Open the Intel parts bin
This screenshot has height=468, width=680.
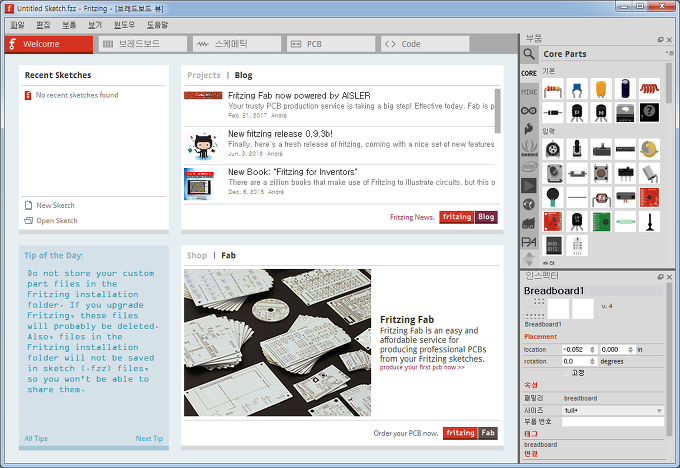click(529, 167)
